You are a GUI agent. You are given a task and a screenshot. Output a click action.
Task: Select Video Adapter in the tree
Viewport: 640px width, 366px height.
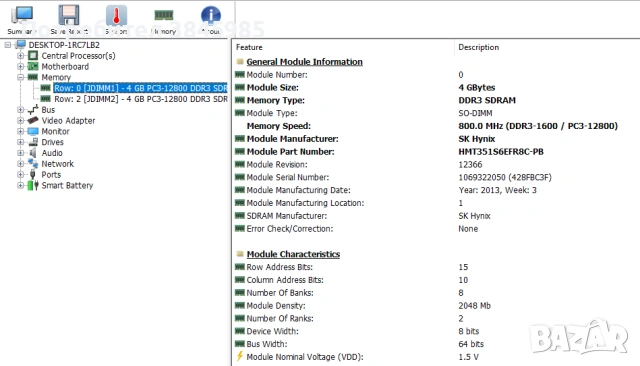(x=68, y=120)
